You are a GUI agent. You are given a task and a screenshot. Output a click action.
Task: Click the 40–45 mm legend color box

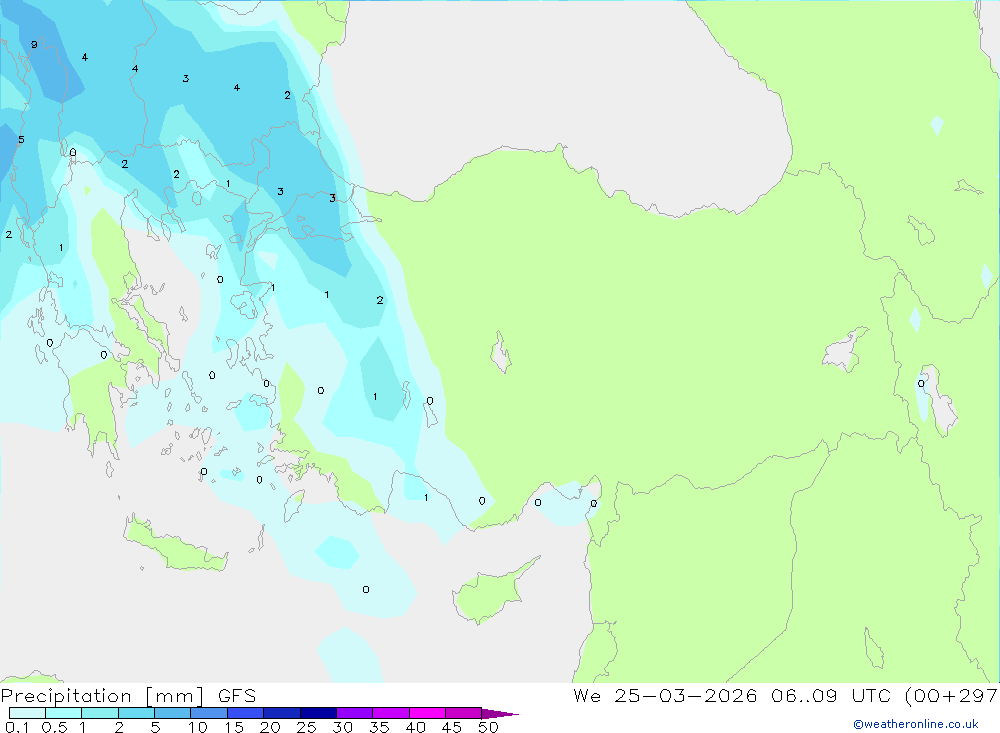[x=427, y=713]
